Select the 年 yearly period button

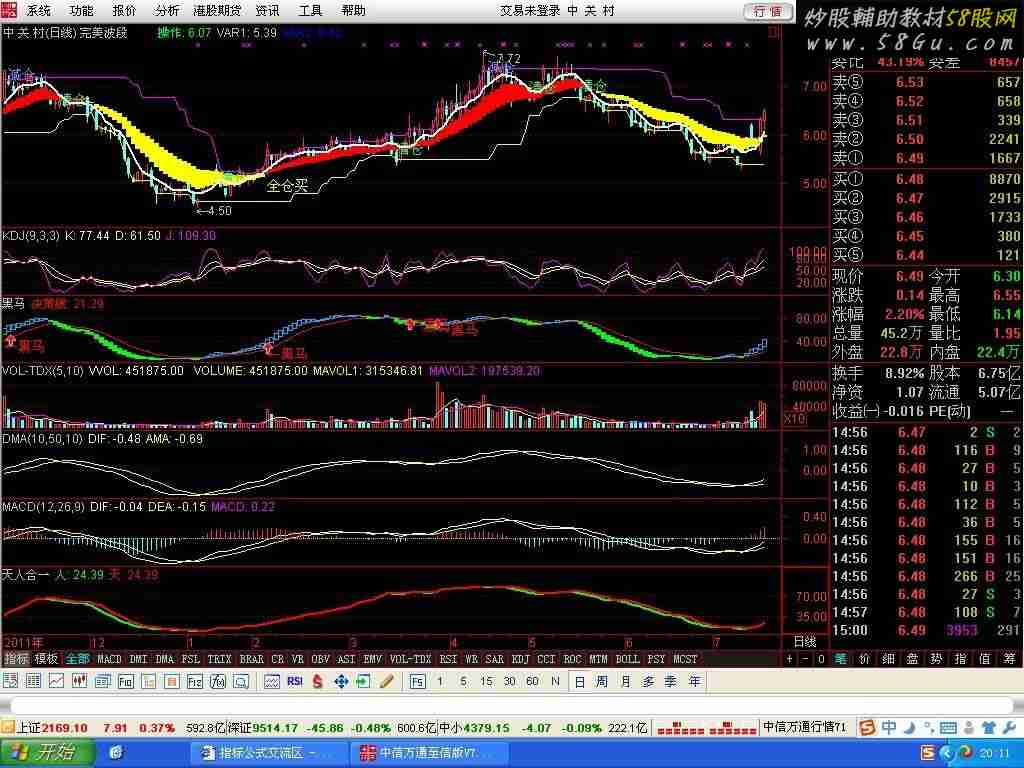coord(694,681)
